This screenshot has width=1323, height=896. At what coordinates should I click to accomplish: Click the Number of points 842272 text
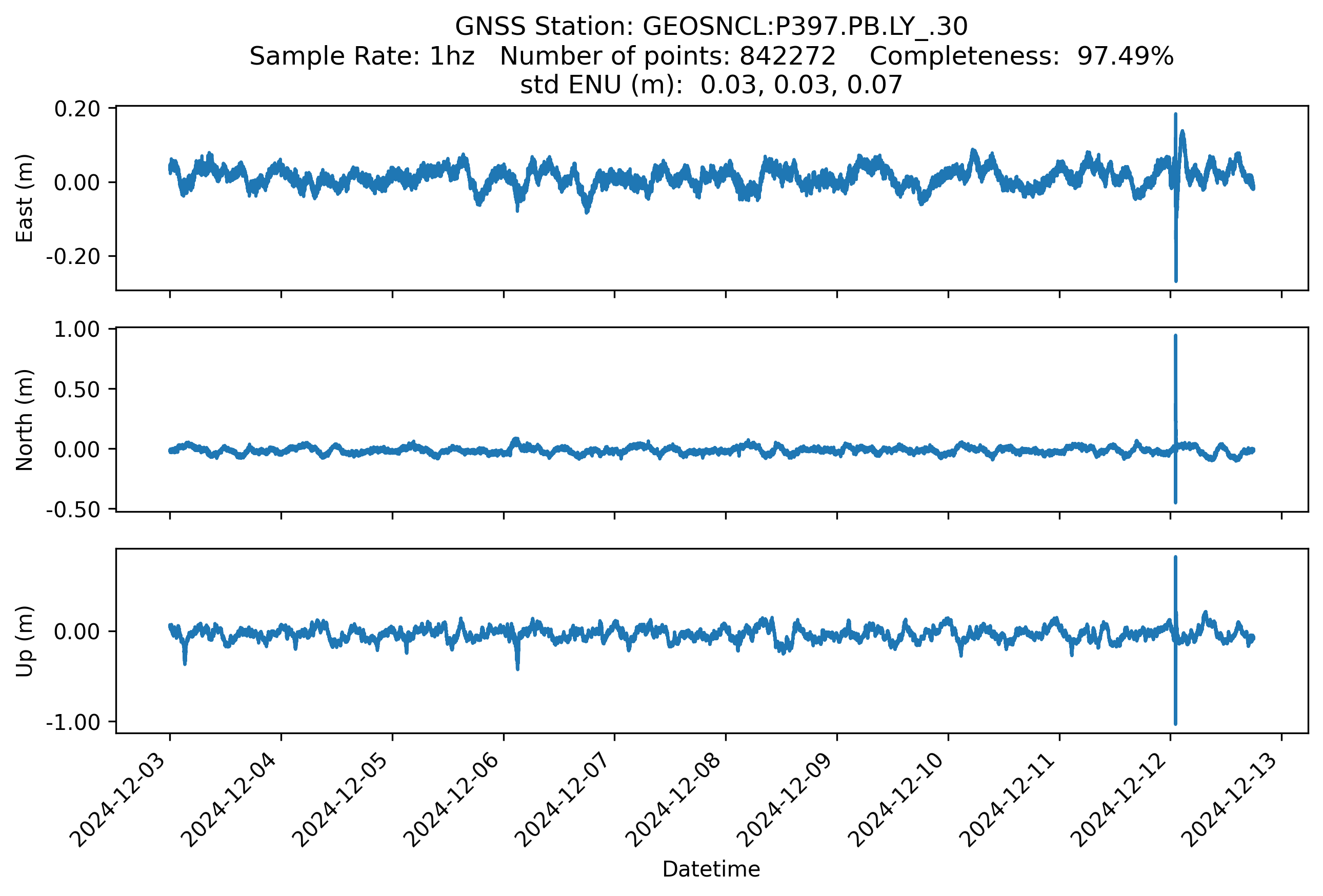point(667,56)
